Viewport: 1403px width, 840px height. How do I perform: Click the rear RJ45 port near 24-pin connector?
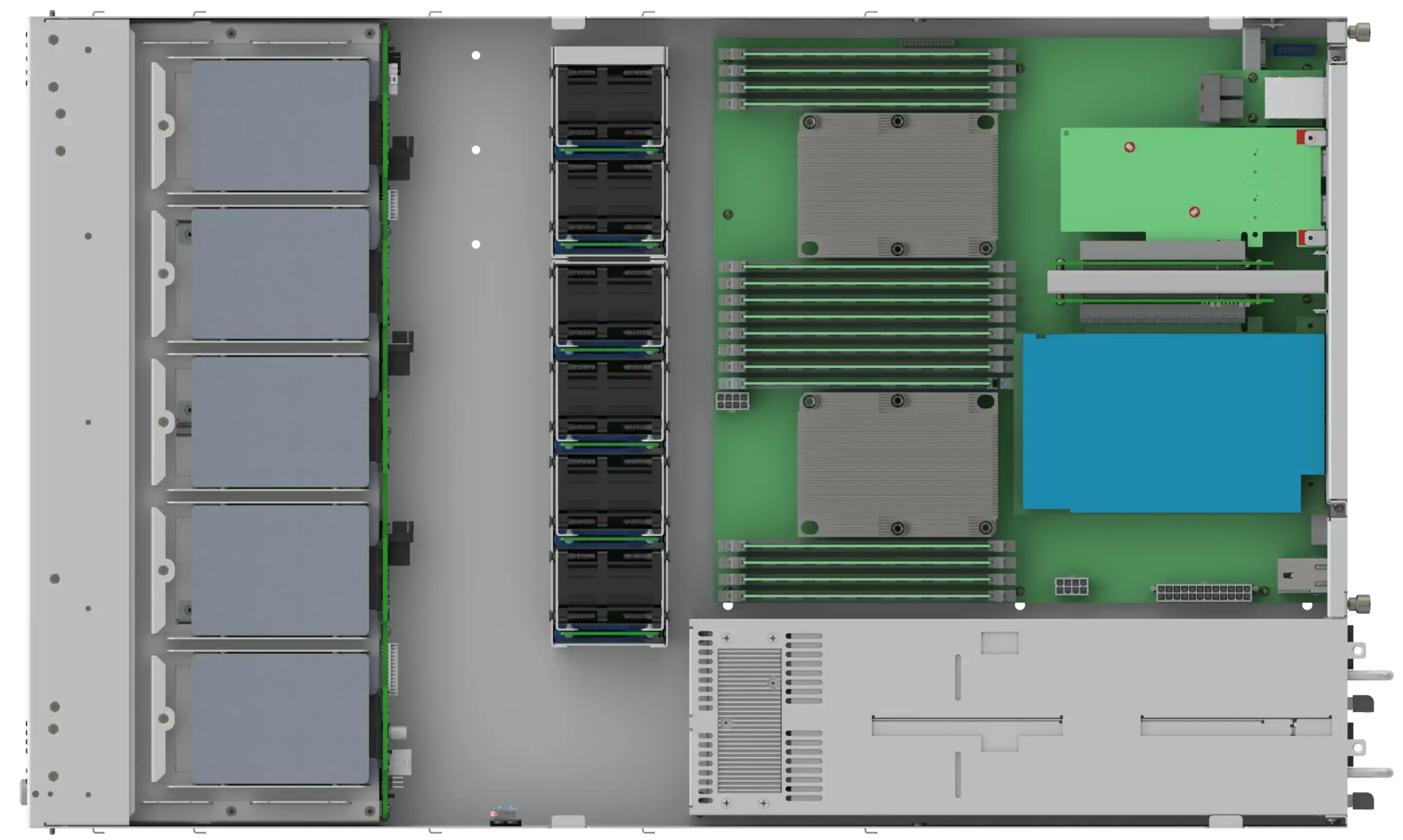[x=1301, y=576]
